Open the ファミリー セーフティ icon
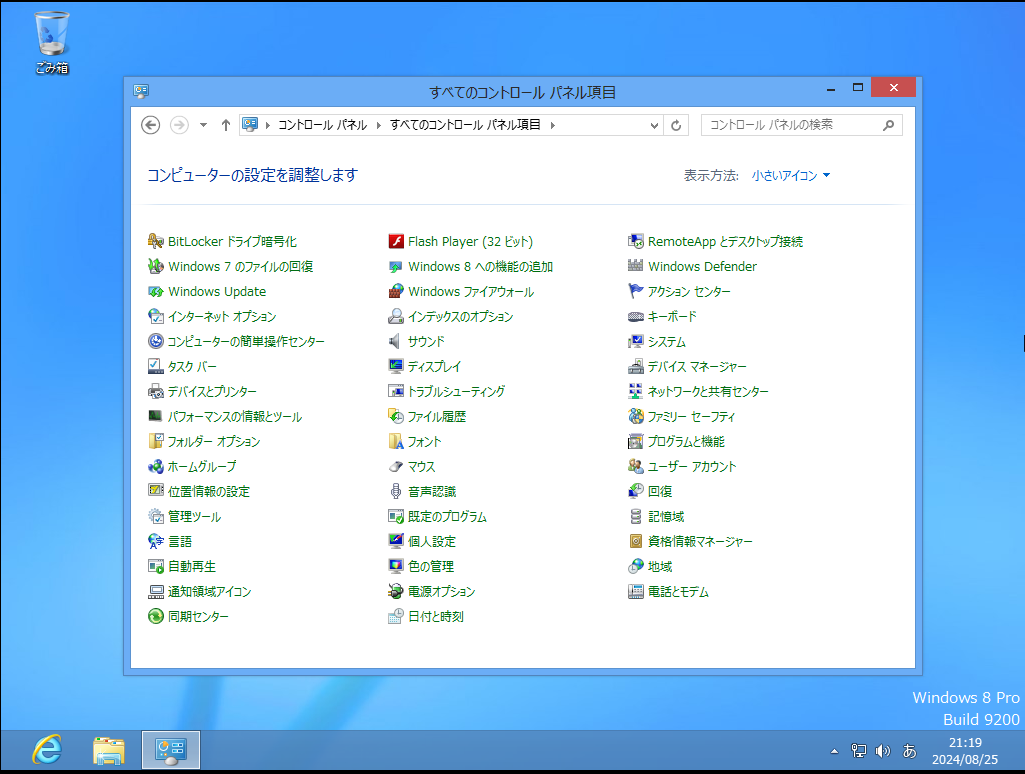The image size is (1025, 774). [x=635, y=416]
